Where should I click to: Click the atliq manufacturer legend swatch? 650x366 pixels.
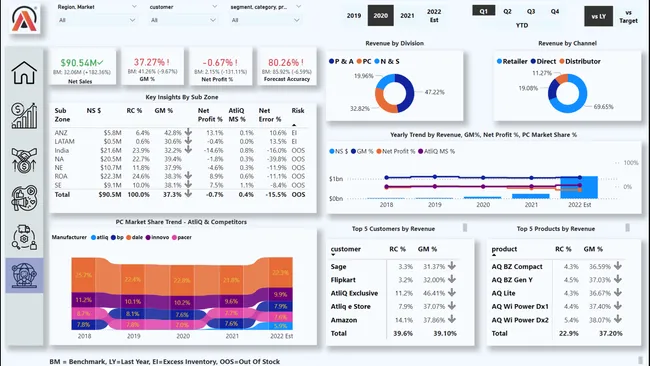point(94,238)
